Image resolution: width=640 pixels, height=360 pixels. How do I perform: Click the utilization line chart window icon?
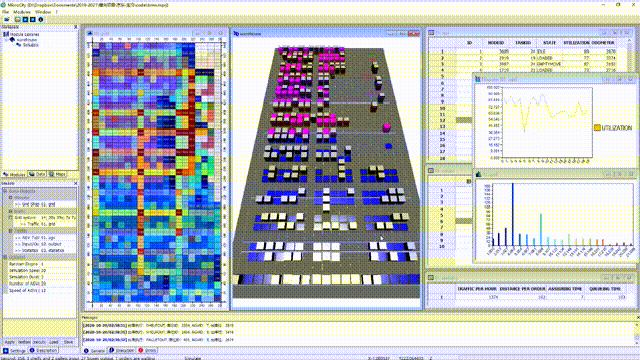pyautogui.click(x=478, y=79)
